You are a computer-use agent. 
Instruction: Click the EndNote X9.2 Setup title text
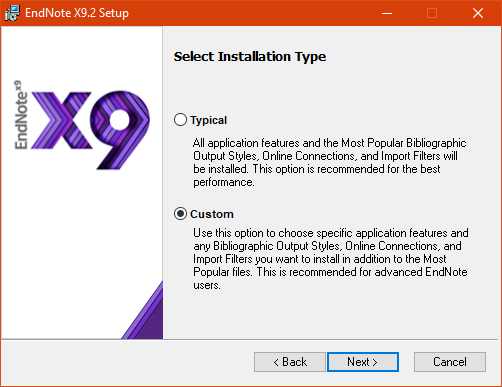[77, 13]
